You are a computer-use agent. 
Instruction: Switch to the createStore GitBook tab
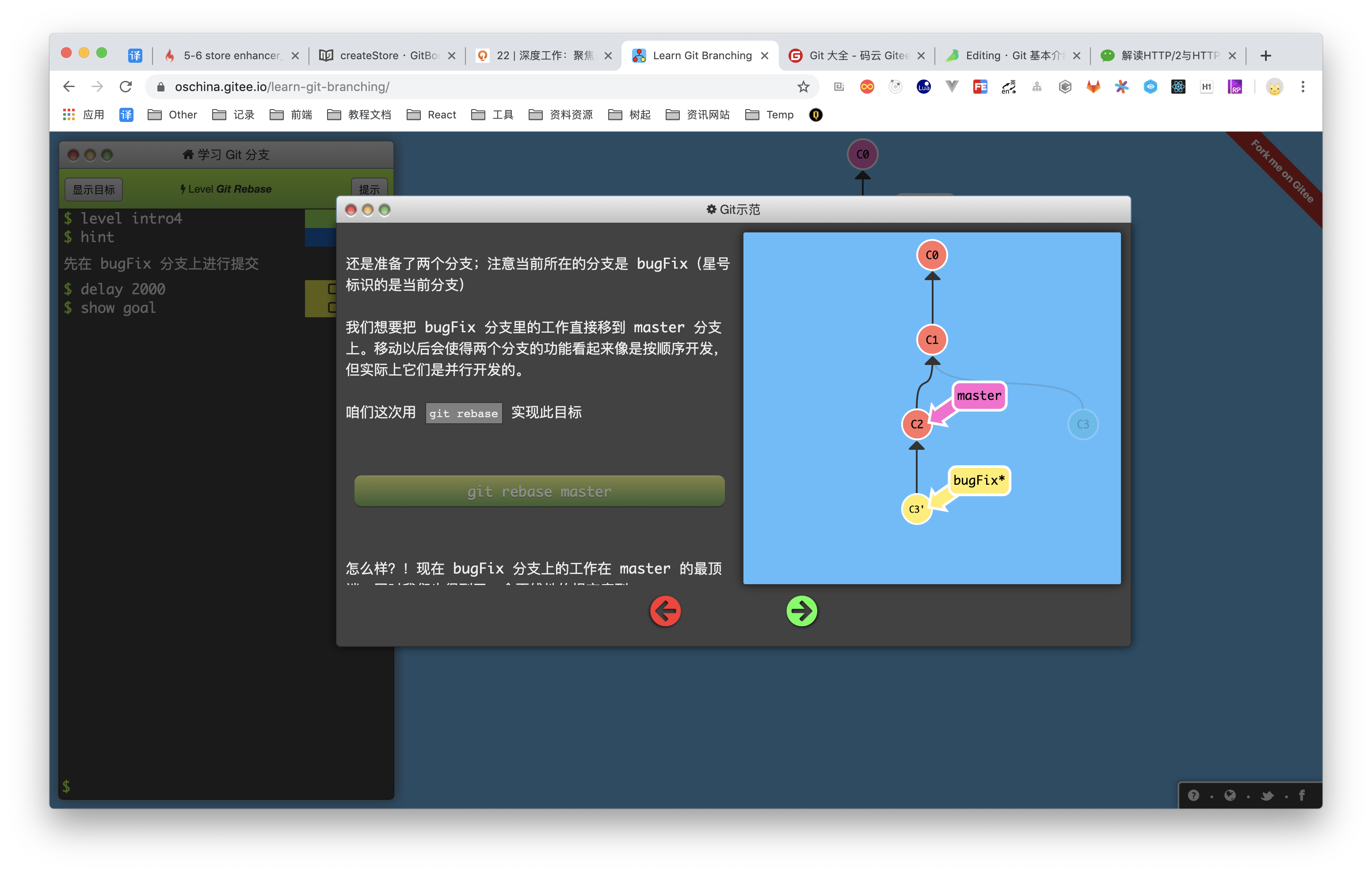[388, 55]
